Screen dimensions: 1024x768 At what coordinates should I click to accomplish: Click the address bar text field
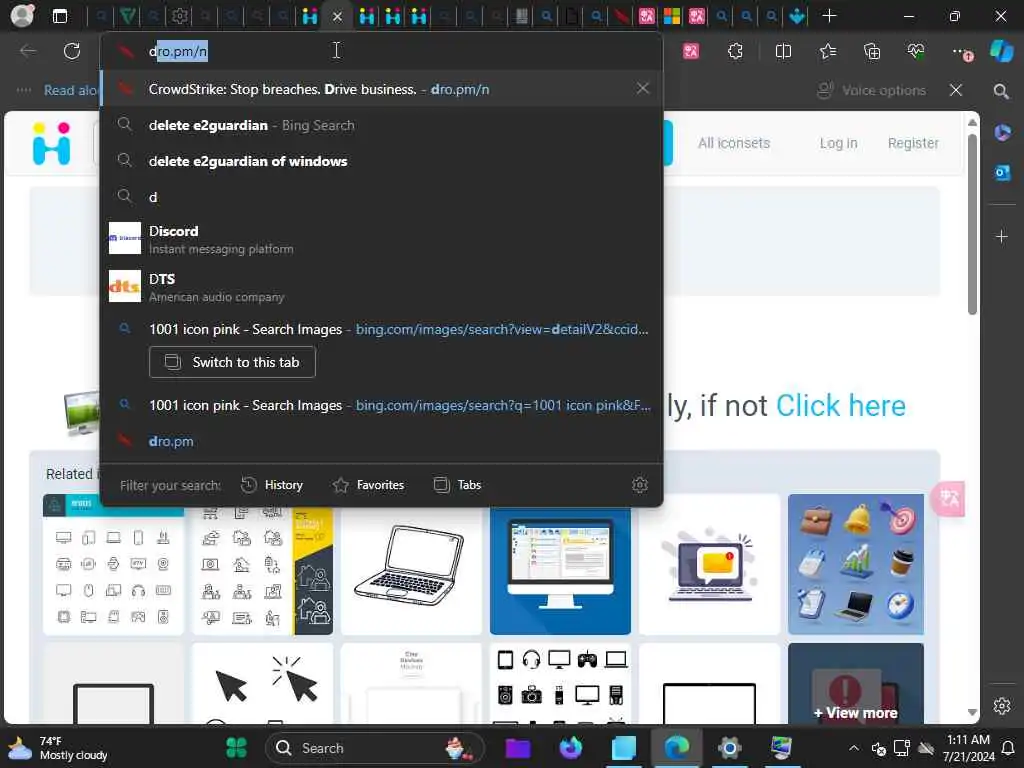click(x=381, y=51)
